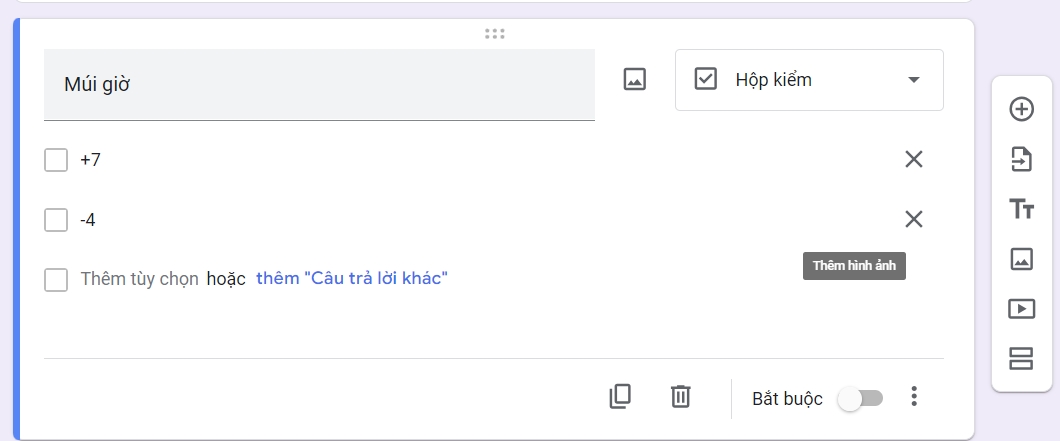Remove the +7 option
This screenshot has height=441, width=1060.
tap(914, 160)
